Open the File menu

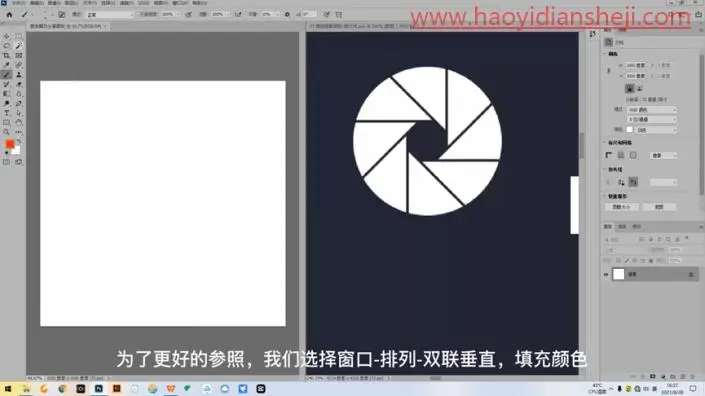[19, 3]
